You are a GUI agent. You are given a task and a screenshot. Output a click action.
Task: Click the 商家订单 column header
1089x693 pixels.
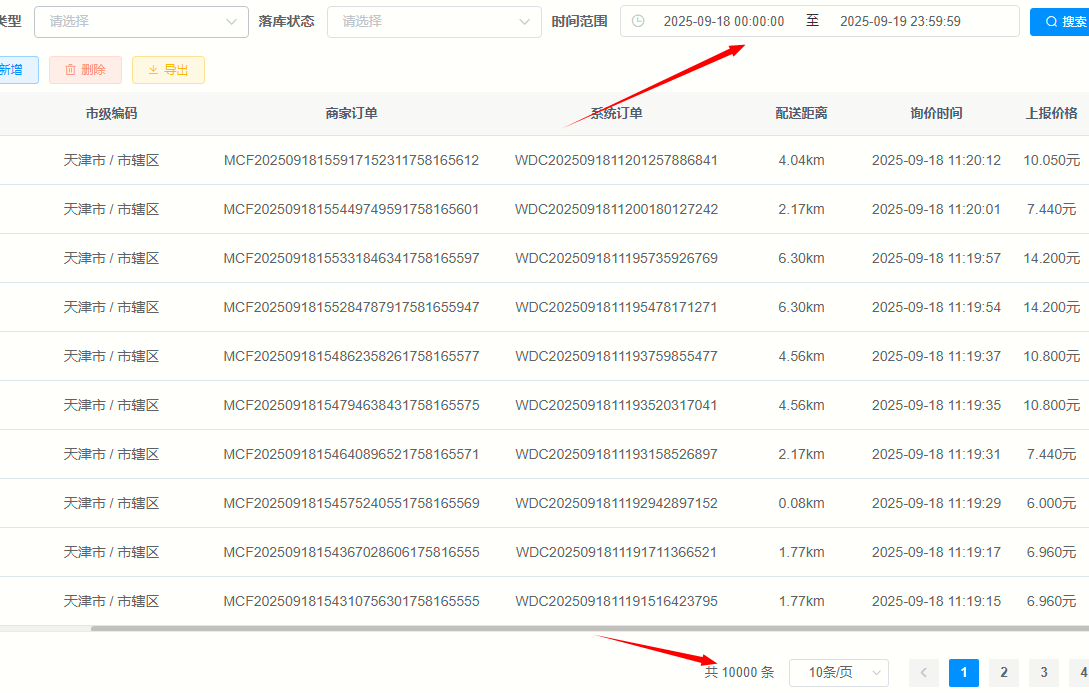(x=351, y=113)
